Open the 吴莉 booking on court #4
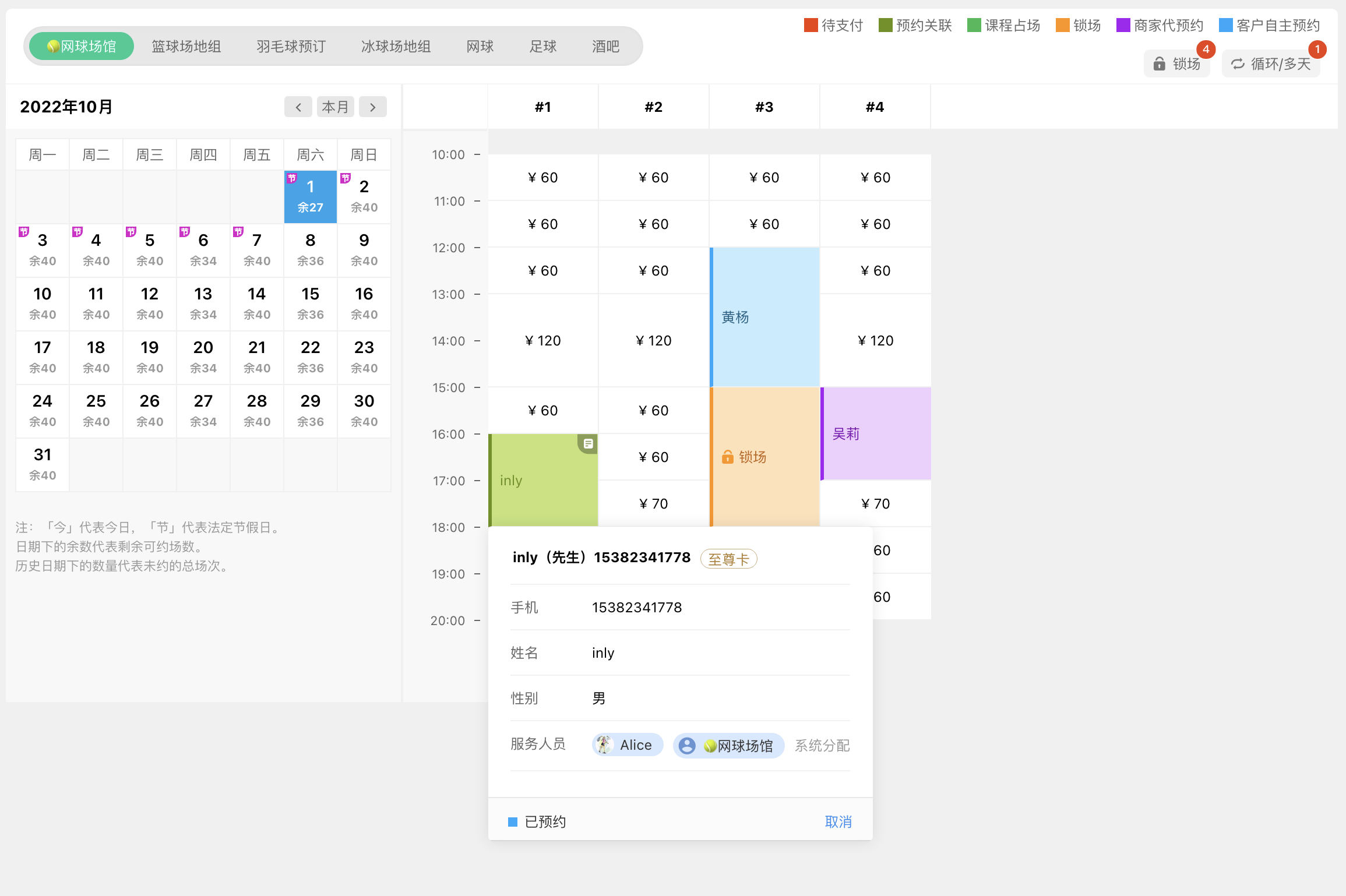The image size is (1346, 896). [876, 434]
